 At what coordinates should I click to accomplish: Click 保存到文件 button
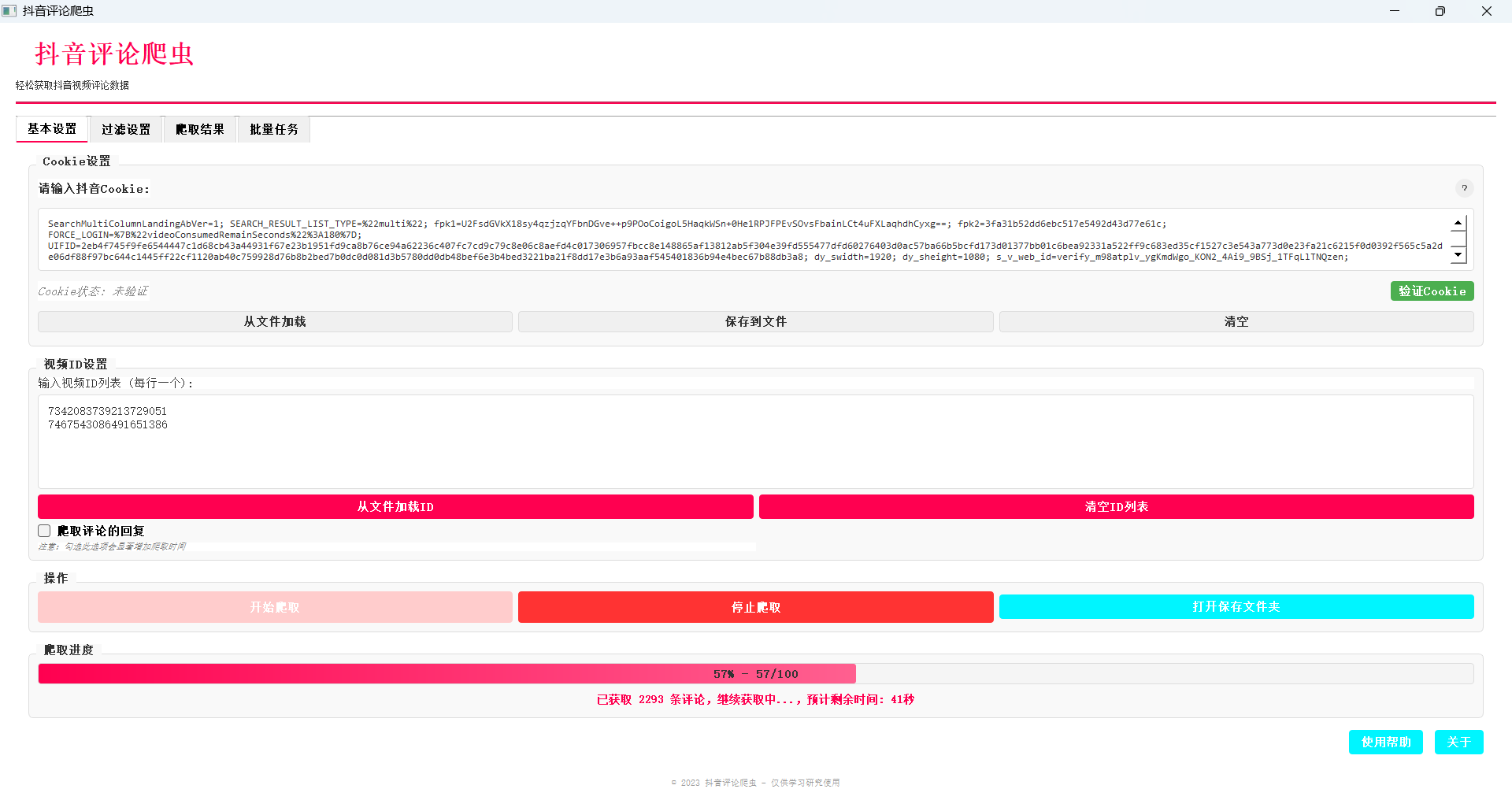click(x=756, y=321)
